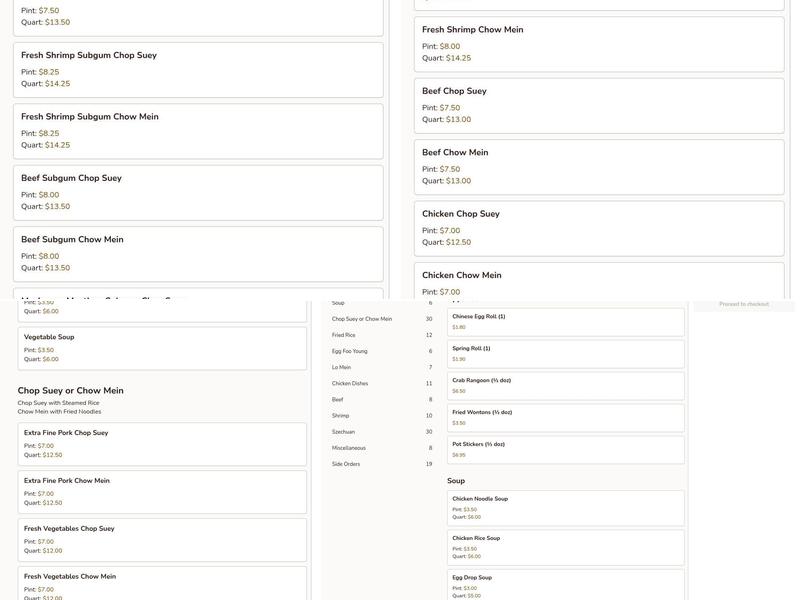This screenshot has height=600, width=800.
Task: Click the Chicken Chop Suey card
Action: point(599,228)
